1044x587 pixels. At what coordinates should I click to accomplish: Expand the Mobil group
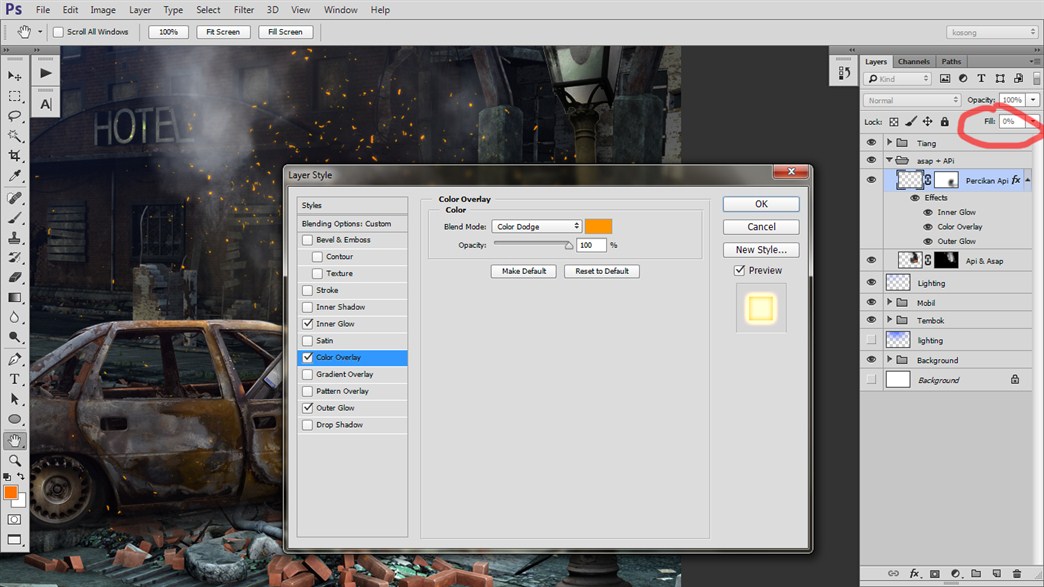click(x=890, y=302)
